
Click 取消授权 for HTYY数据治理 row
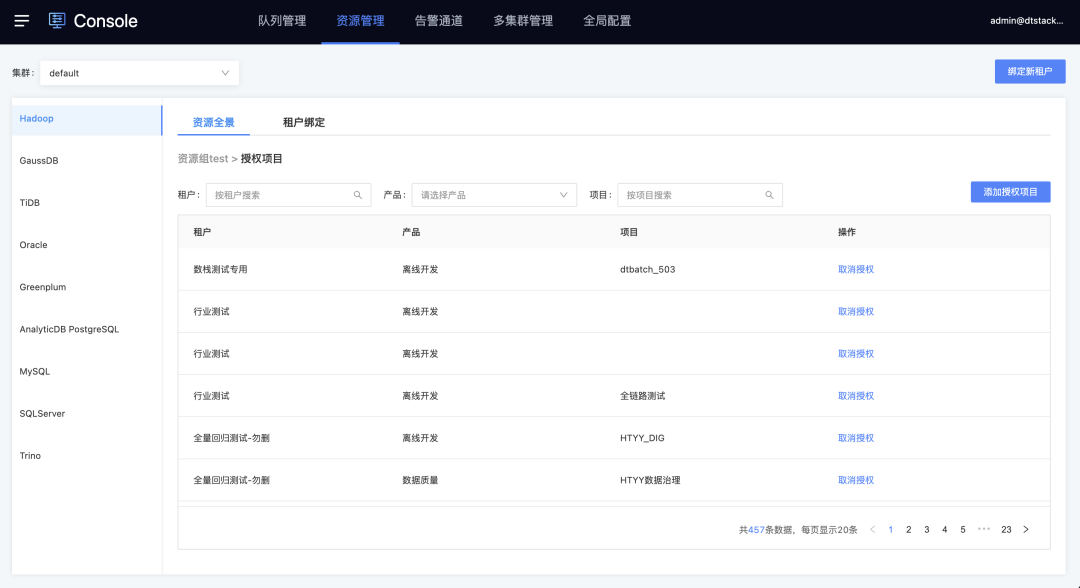point(855,480)
